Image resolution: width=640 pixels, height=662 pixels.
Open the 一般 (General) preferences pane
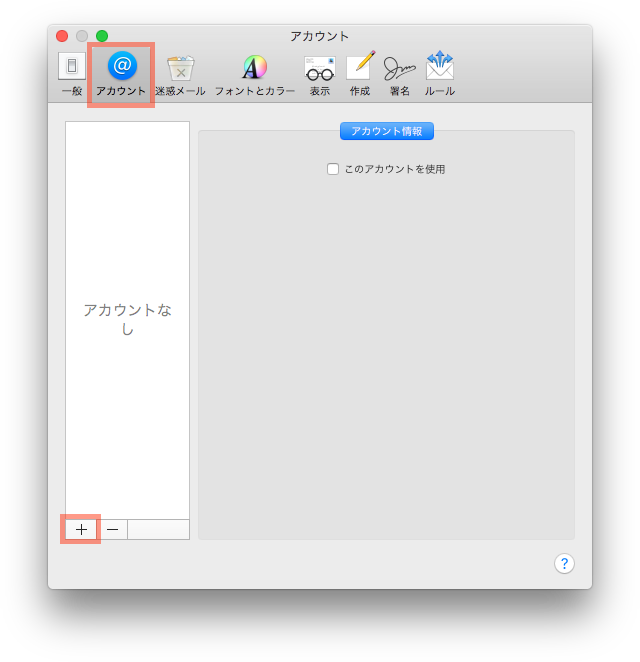[72, 74]
